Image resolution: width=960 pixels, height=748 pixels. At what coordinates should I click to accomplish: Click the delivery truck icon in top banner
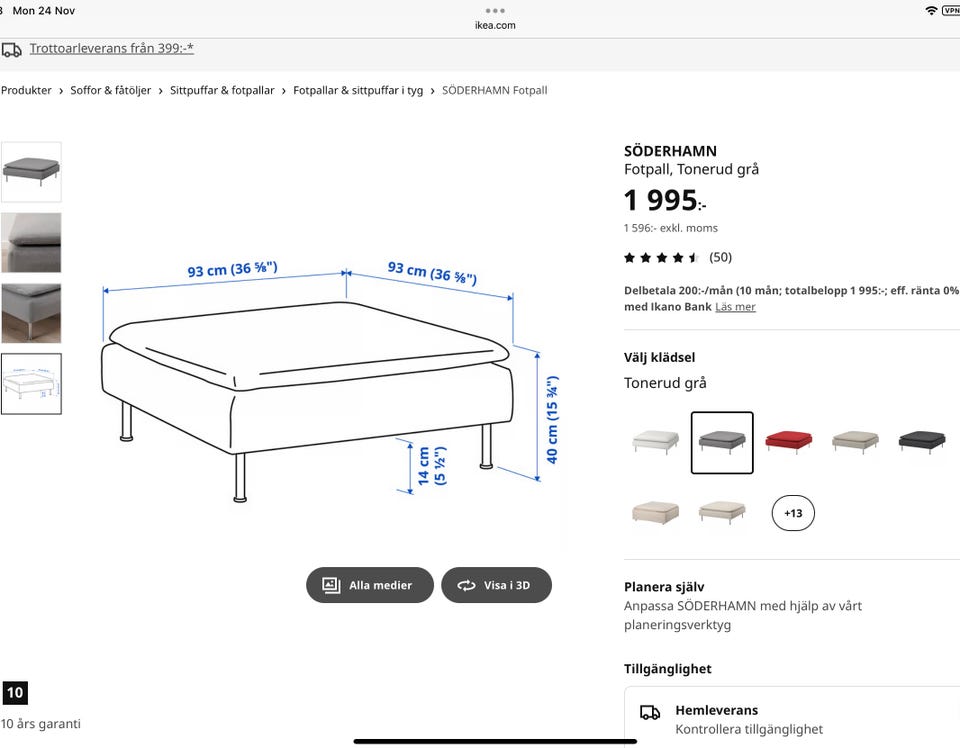point(12,49)
